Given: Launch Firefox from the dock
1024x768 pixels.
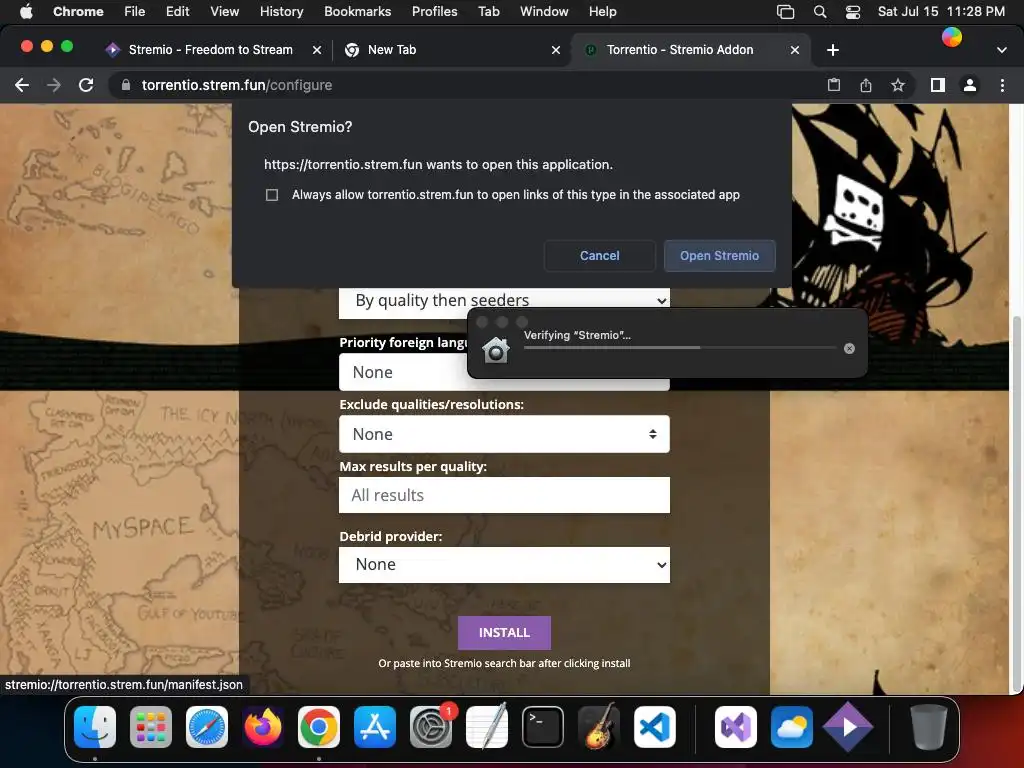Looking at the screenshot, I should click(x=263, y=727).
